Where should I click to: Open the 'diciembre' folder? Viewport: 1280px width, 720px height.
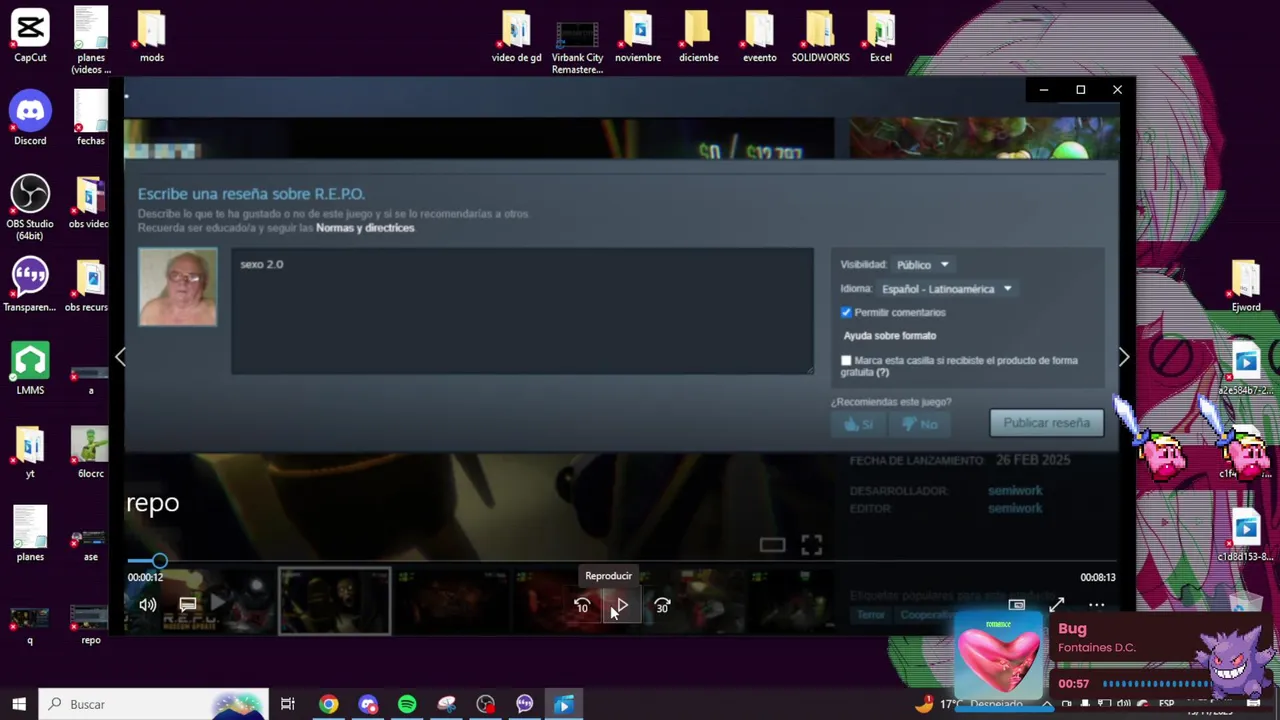pos(698,36)
